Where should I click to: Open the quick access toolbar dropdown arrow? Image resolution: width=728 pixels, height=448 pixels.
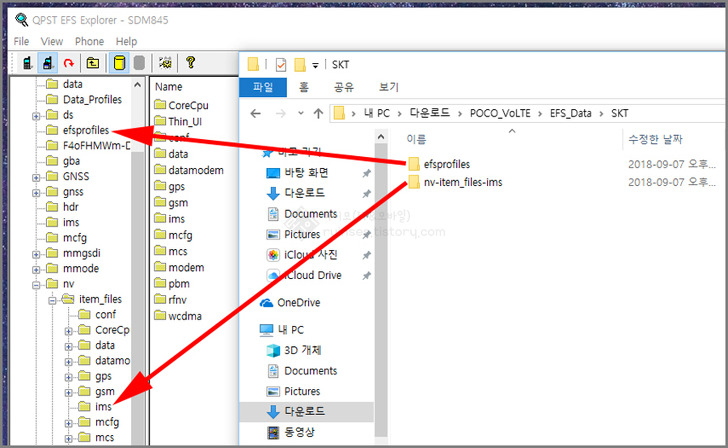pos(315,65)
